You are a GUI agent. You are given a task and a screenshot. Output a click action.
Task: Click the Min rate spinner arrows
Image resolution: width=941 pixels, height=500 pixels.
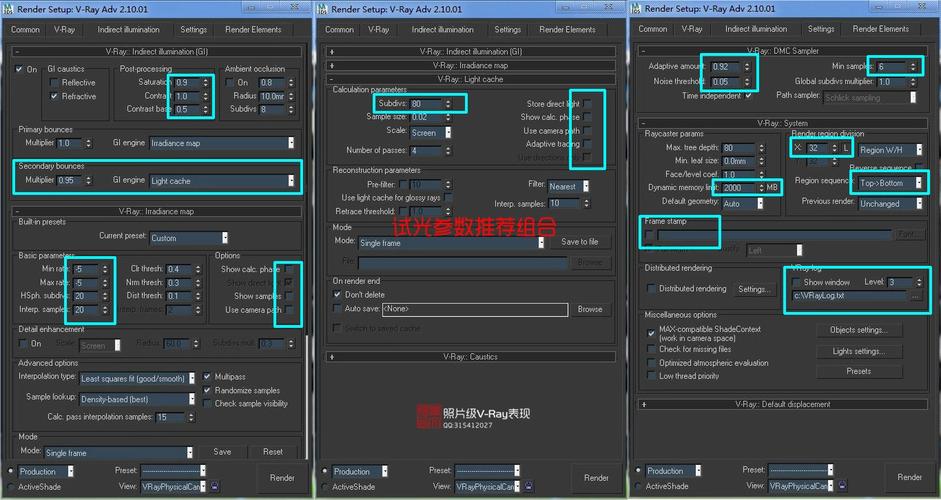tap(105, 269)
